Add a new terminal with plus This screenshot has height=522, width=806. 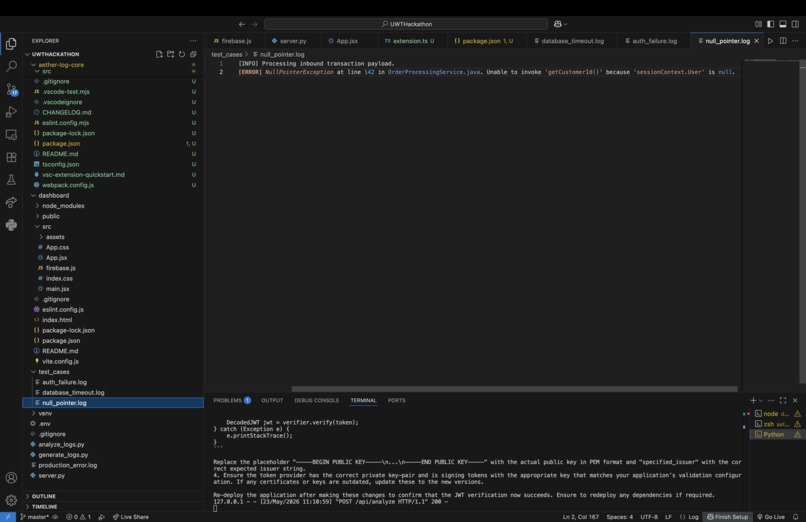[x=753, y=400]
